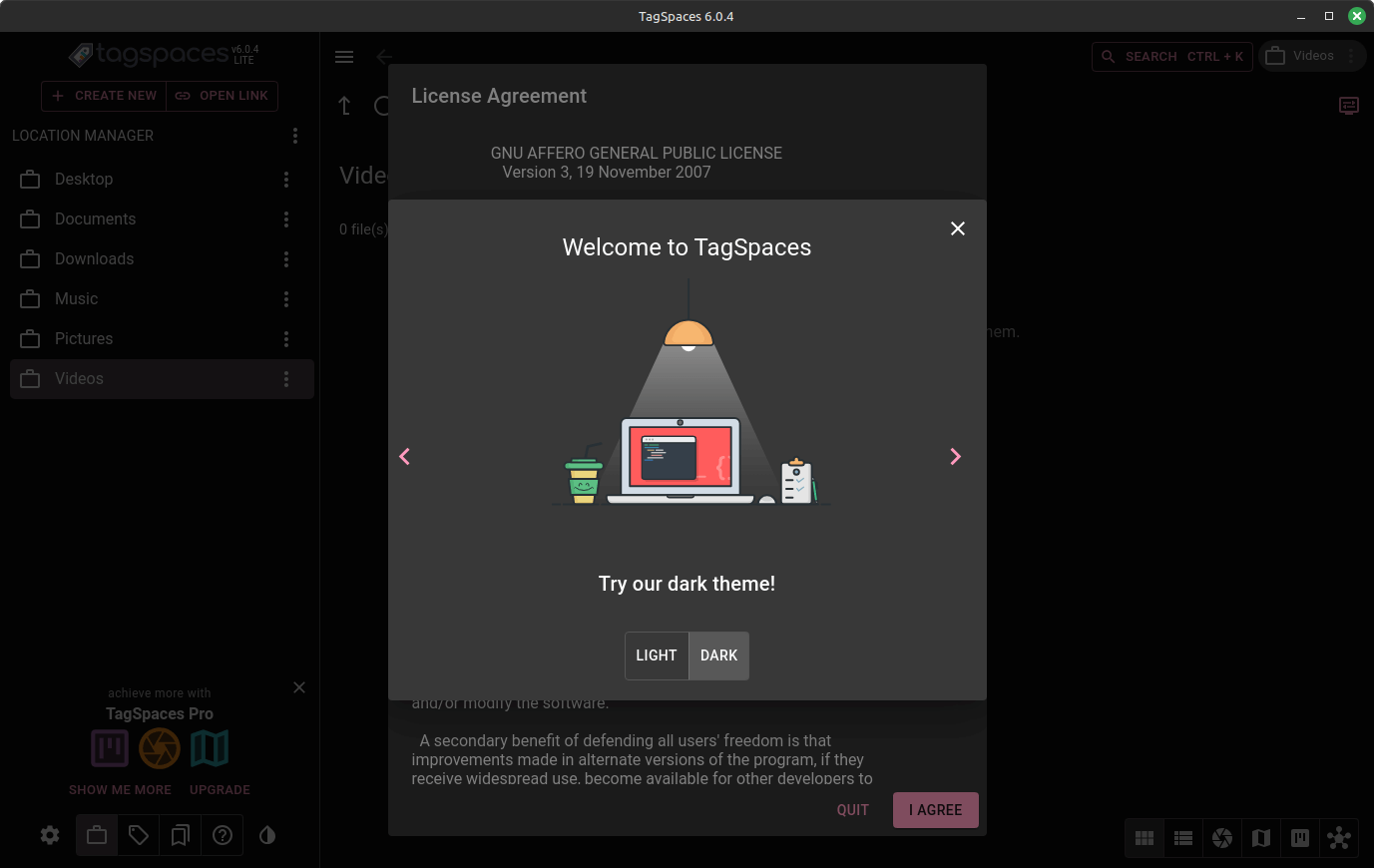Open the Mapique map perspective
The width and height of the screenshot is (1374, 868).
point(1261,838)
